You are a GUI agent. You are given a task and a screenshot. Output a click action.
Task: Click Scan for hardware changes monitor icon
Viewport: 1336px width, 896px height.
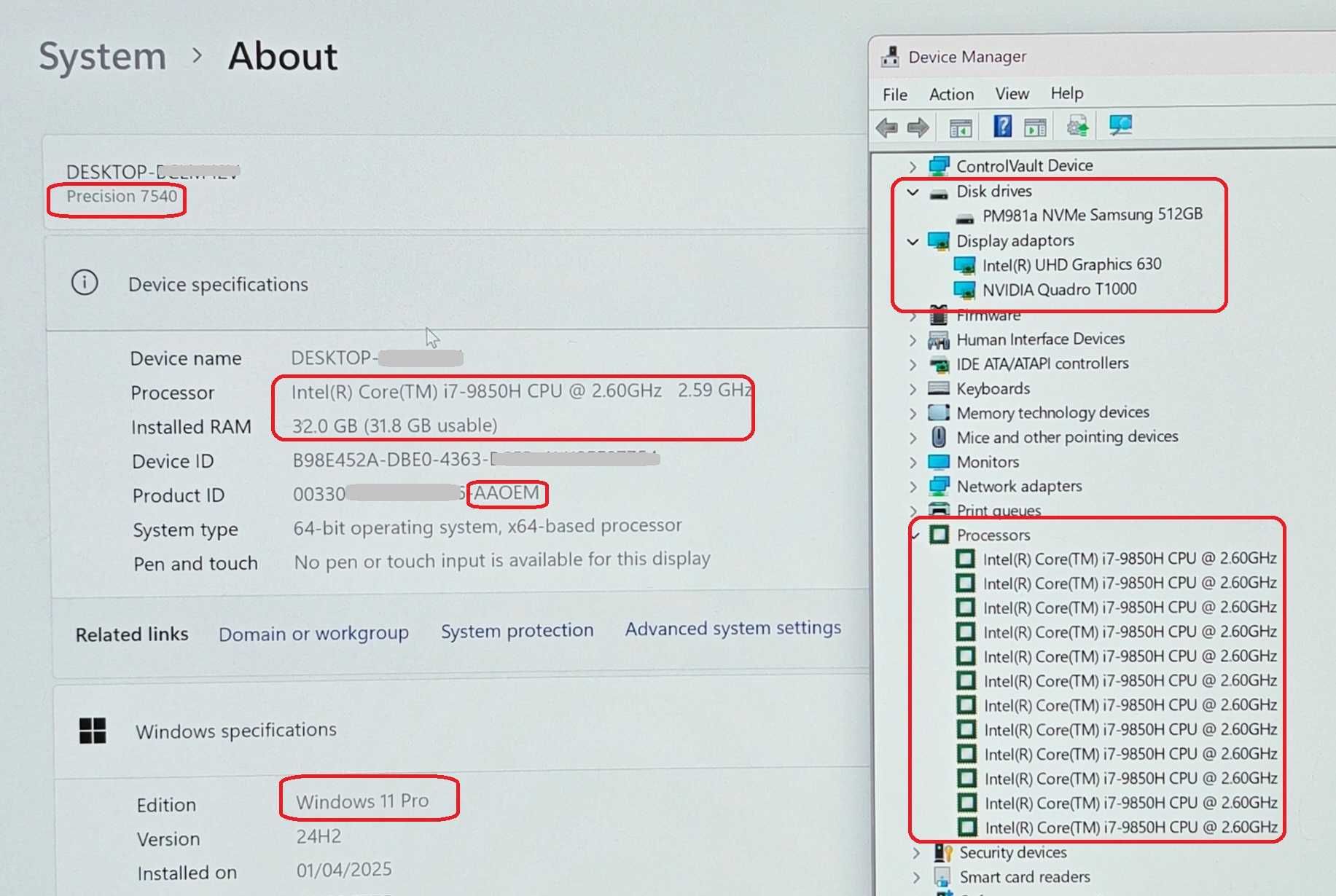click(1120, 125)
